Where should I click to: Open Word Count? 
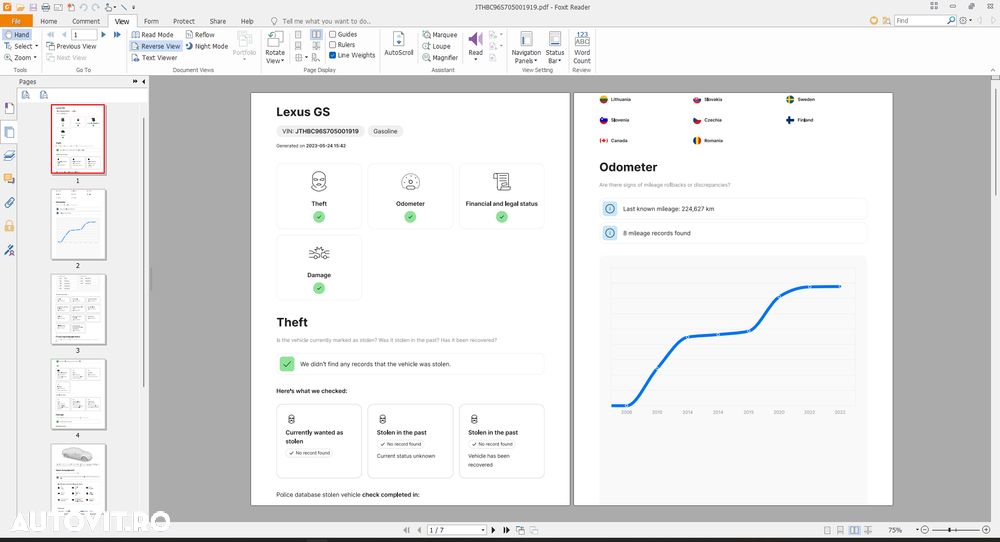(582, 48)
